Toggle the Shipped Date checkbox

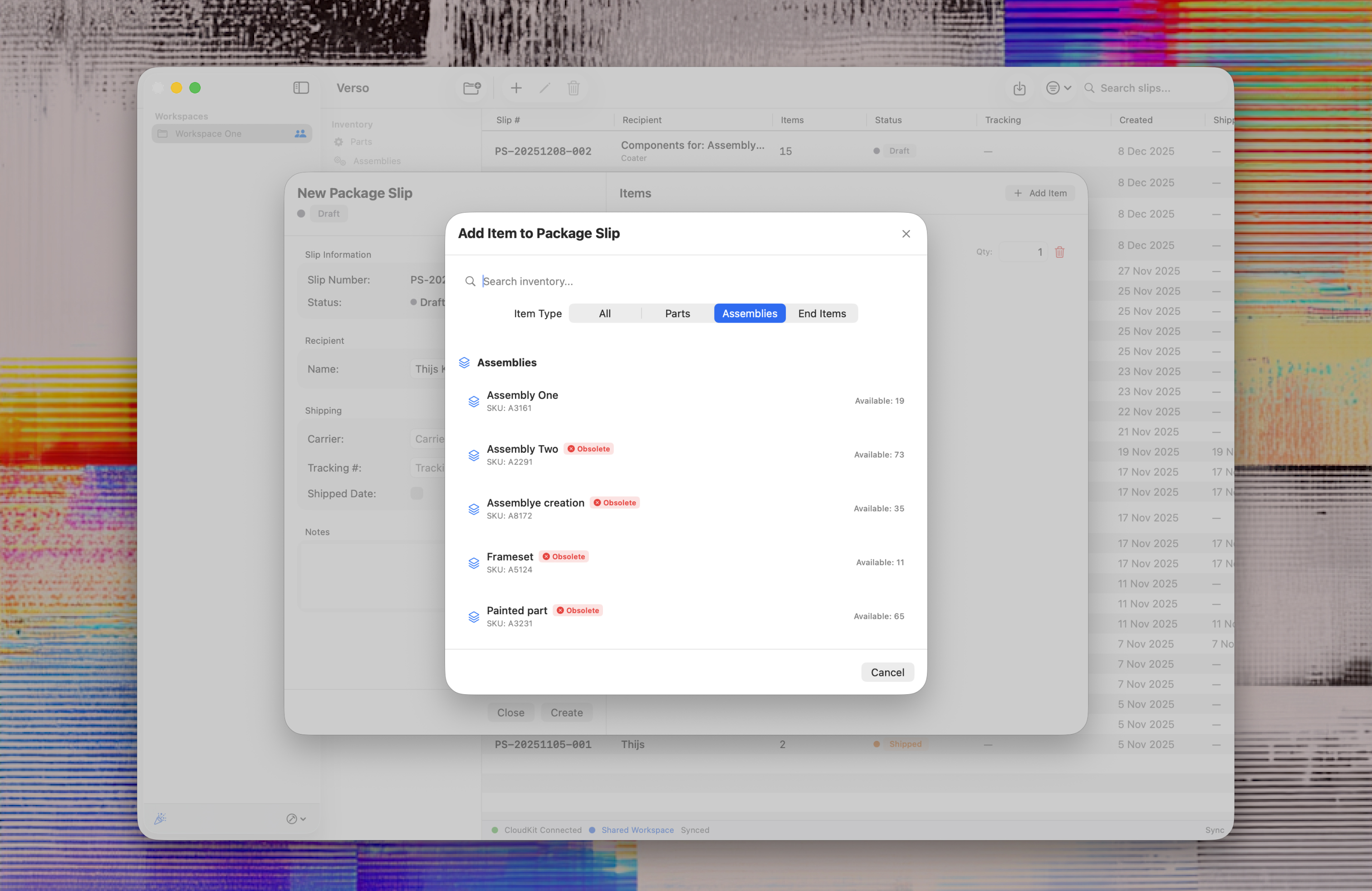(x=417, y=493)
